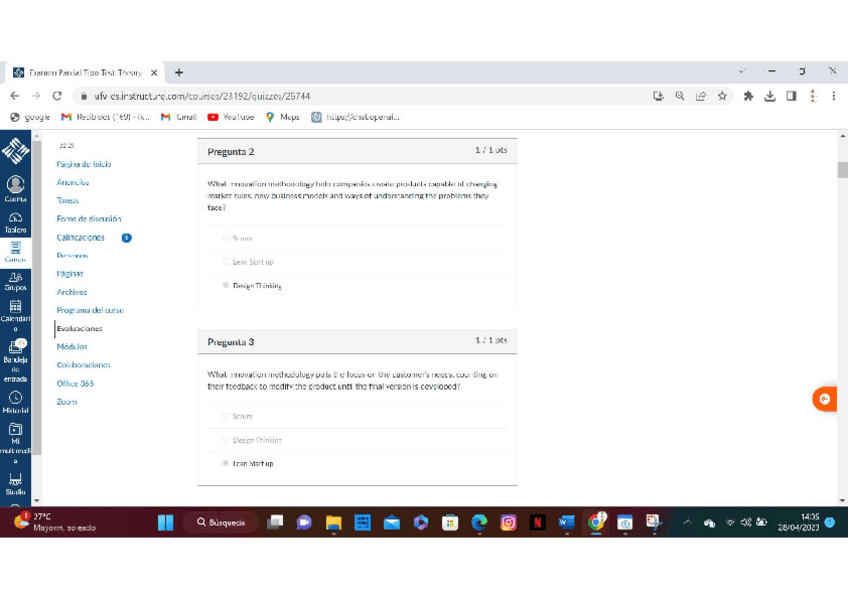Image resolution: width=848 pixels, height=599 pixels.
Task: Click the page vertical scrollbar thumb
Action: click(843, 170)
